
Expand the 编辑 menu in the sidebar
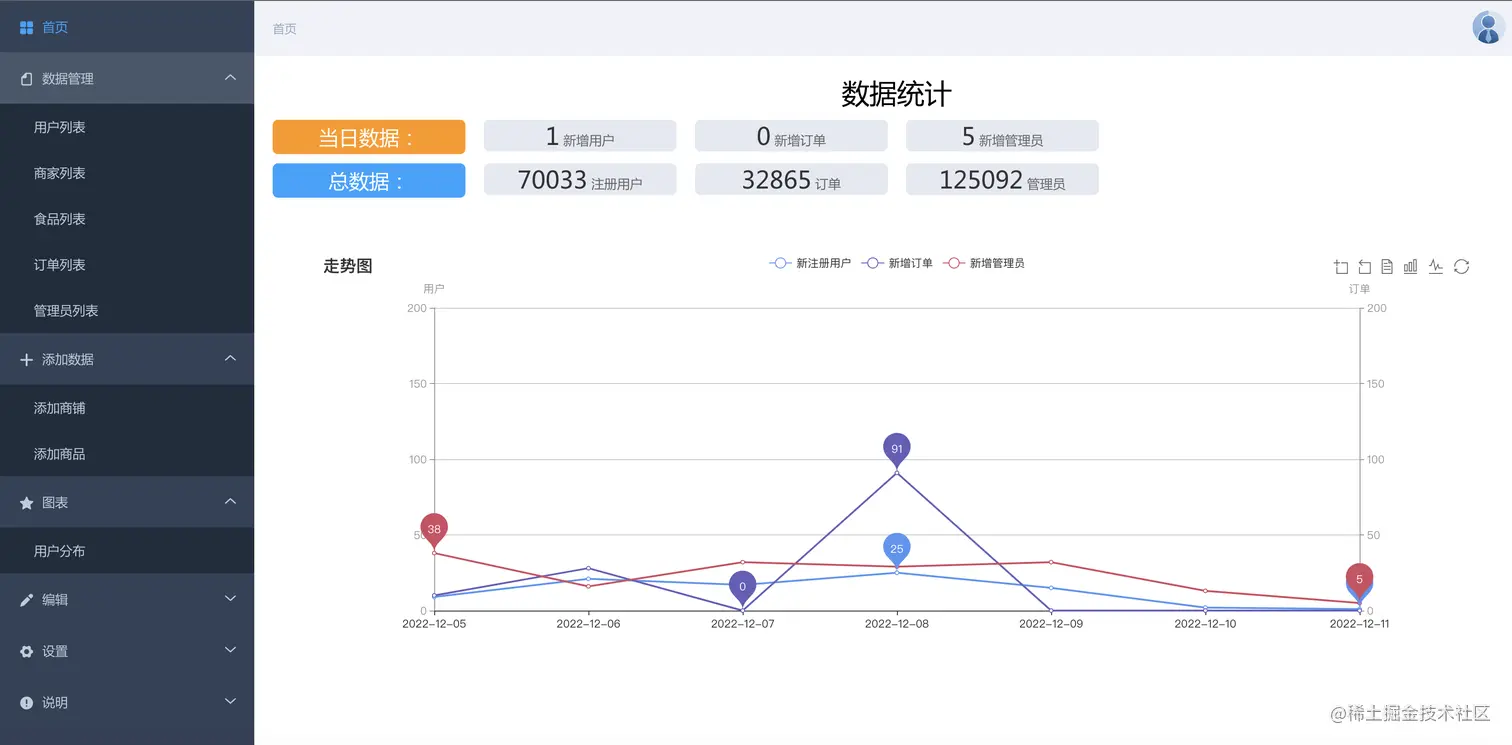[127, 598]
